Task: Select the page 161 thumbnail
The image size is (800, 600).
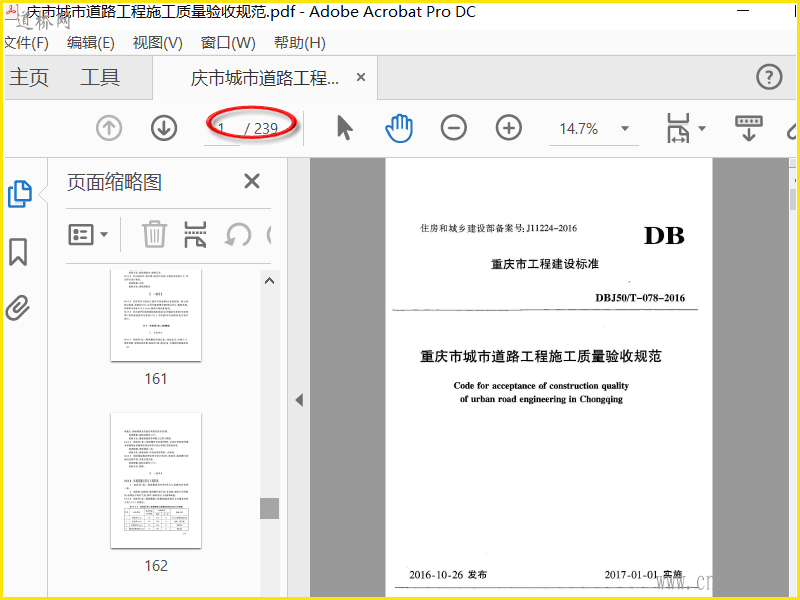Action: (156, 315)
